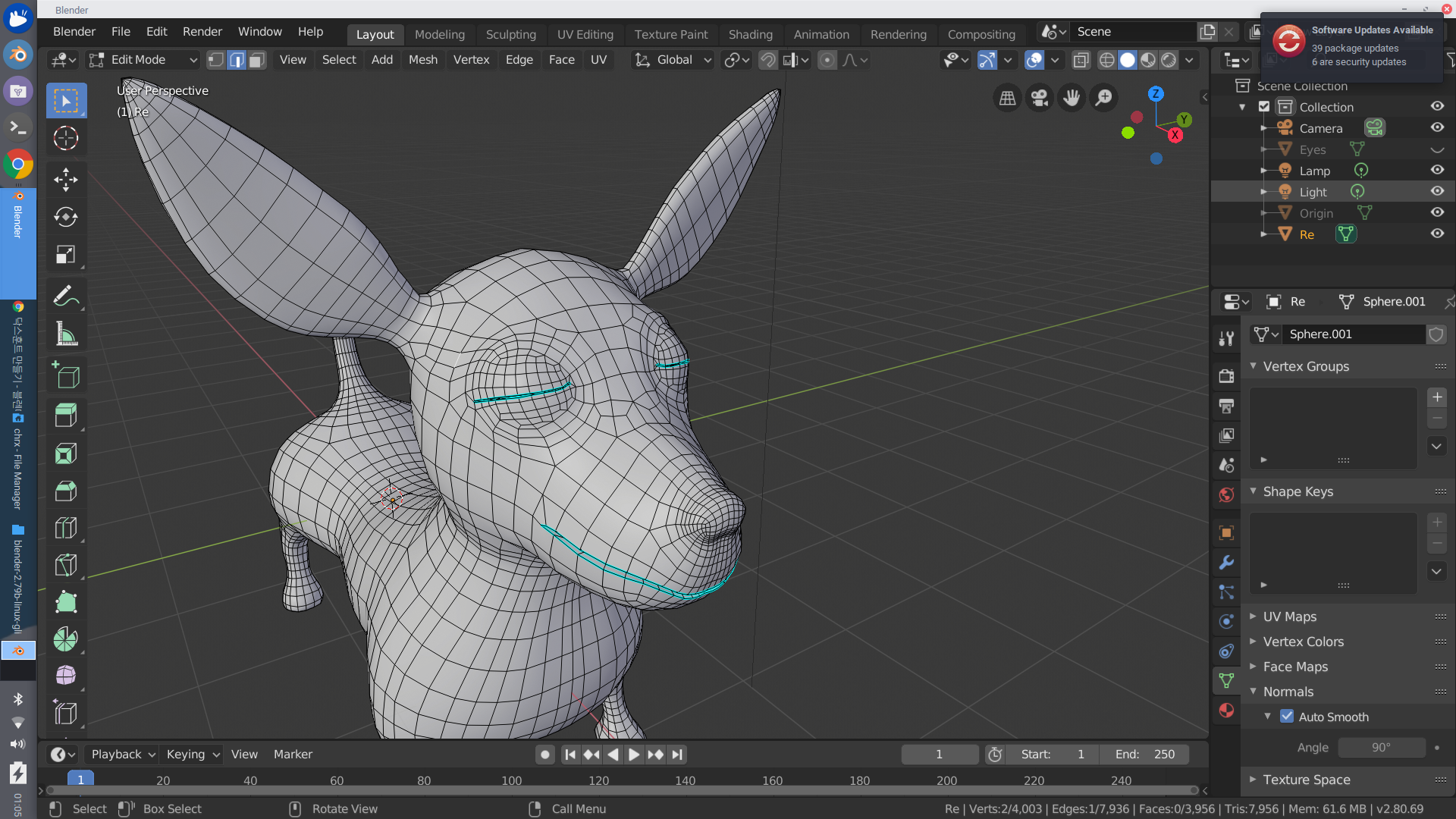The image size is (1456, 819).
Task: Show the hidden Eyes object
Action: pyautogui.click(x=1437, y=149)
